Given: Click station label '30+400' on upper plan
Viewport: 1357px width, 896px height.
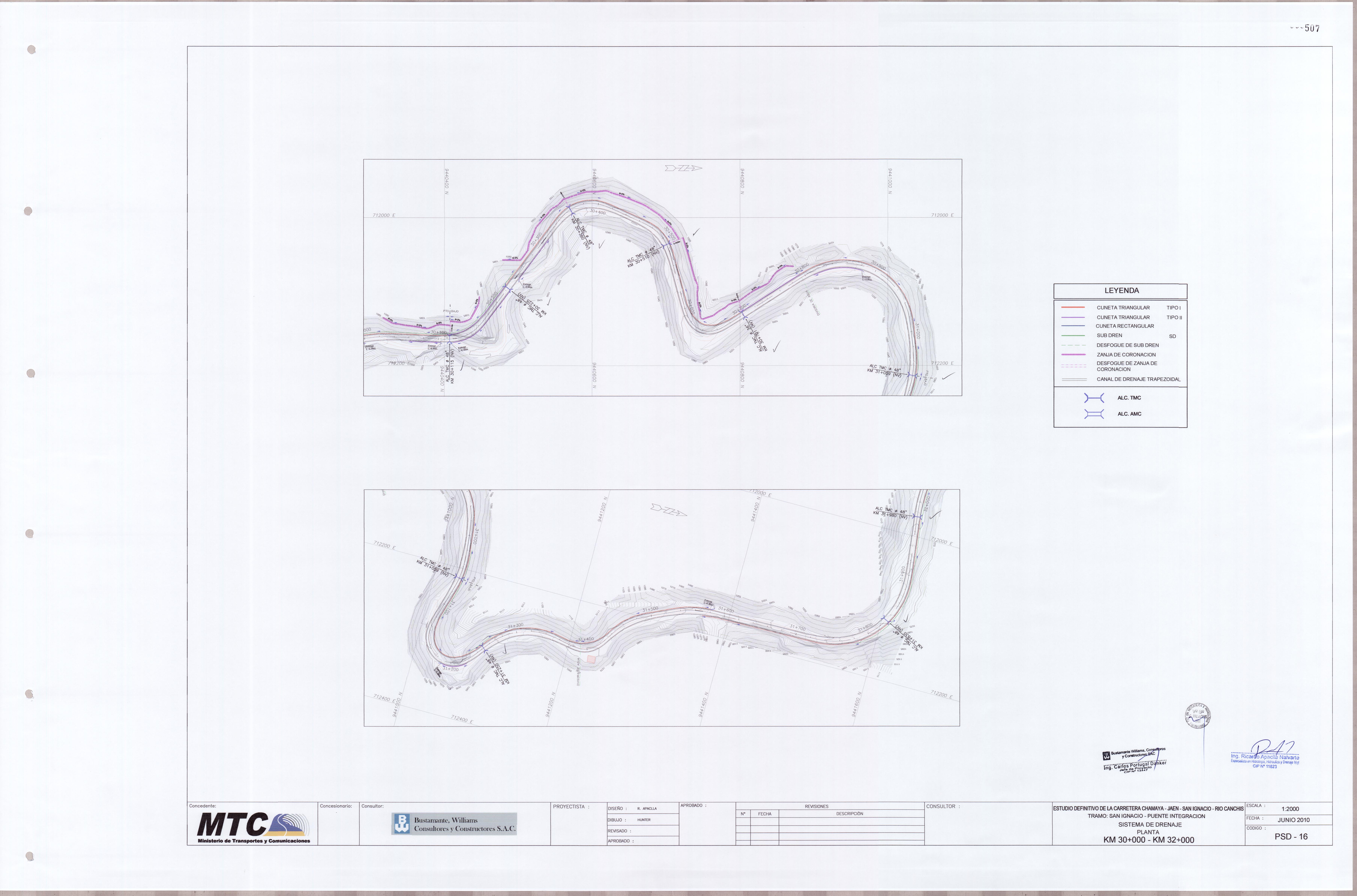Looking at the screenshot, I should pos(597,212).
